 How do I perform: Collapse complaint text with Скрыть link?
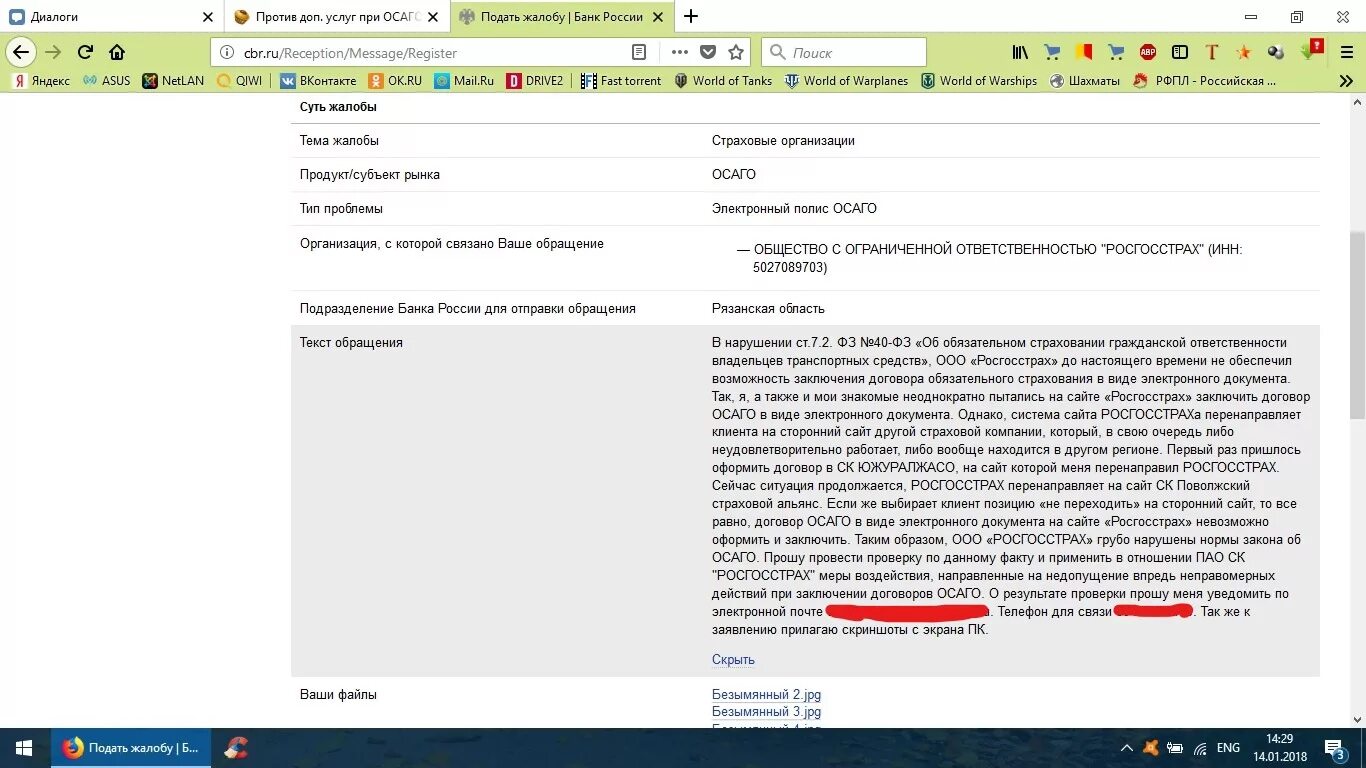point(733,660)
